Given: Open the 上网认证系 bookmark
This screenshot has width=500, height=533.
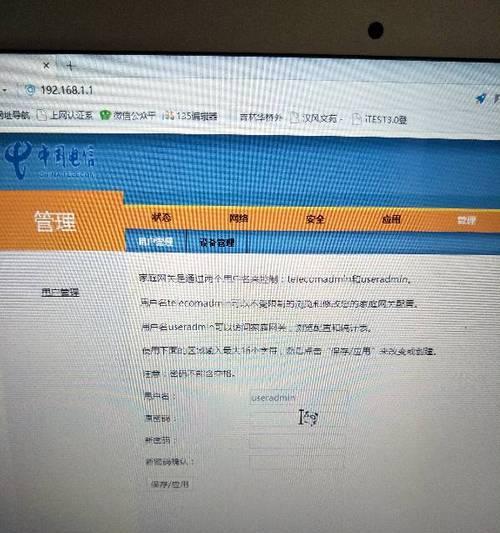Looking at the screenshot, I should tap(65, 115).
